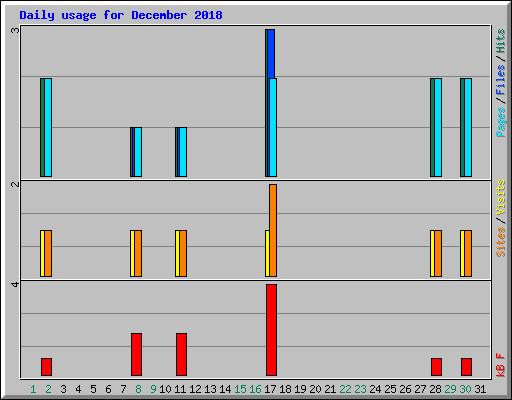Click the red KB bar on day 8
The image size is (512, 400).
[136, 354]
